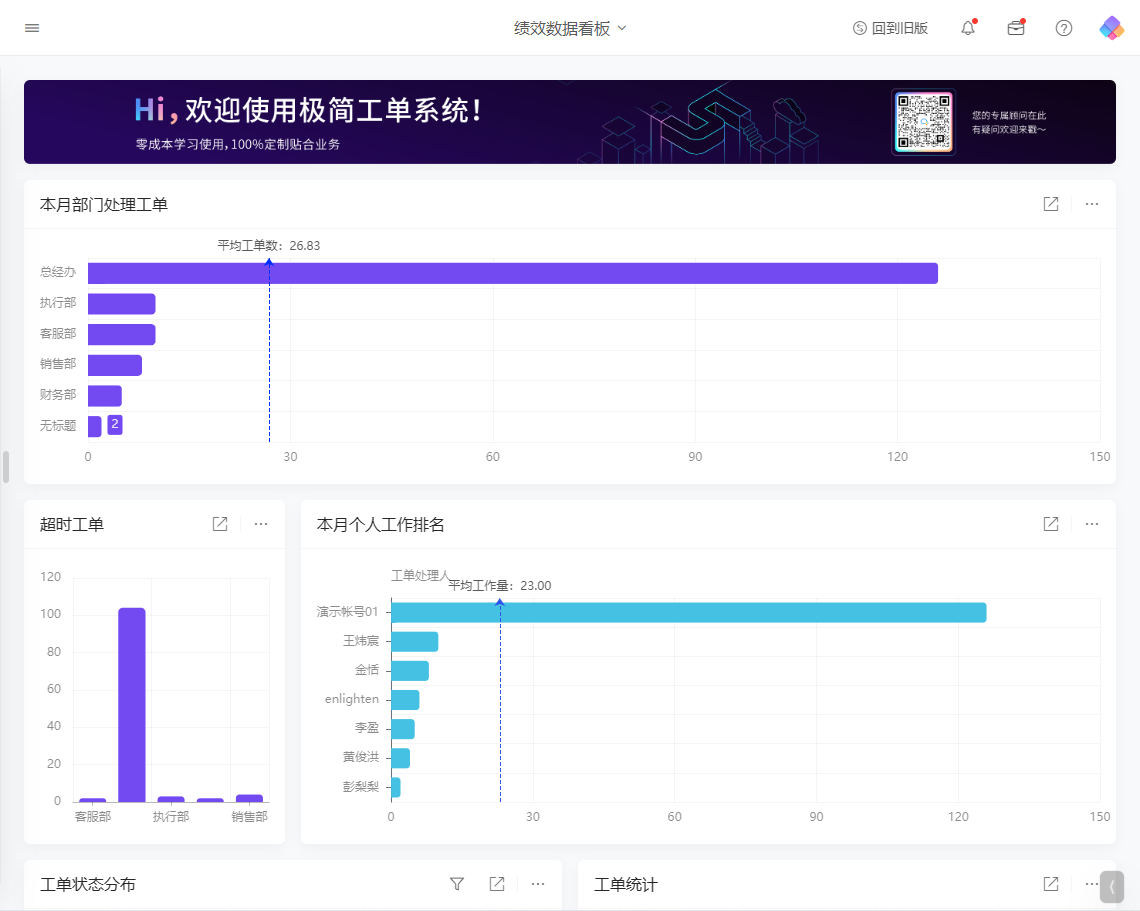This screenshot has width=1140, height=911.
Task: Expand the 超时工单 chart to fullscreen
Action: [219, 523]
